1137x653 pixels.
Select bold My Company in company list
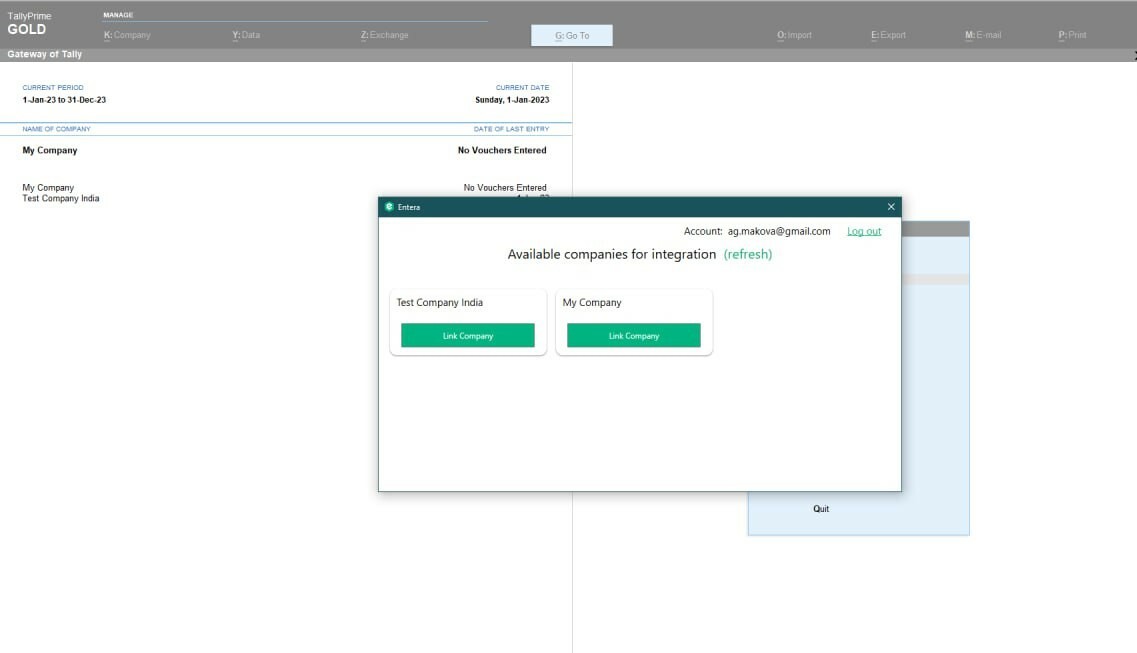click(x=49, y=150)
